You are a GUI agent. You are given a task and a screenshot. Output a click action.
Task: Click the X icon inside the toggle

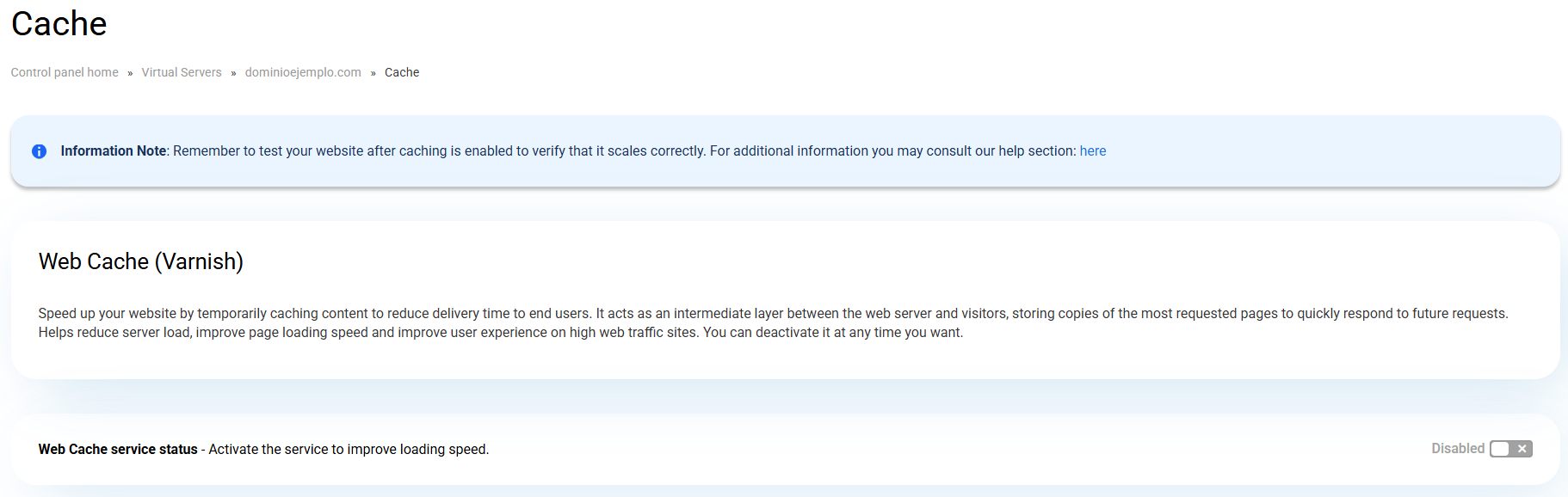1522,449
